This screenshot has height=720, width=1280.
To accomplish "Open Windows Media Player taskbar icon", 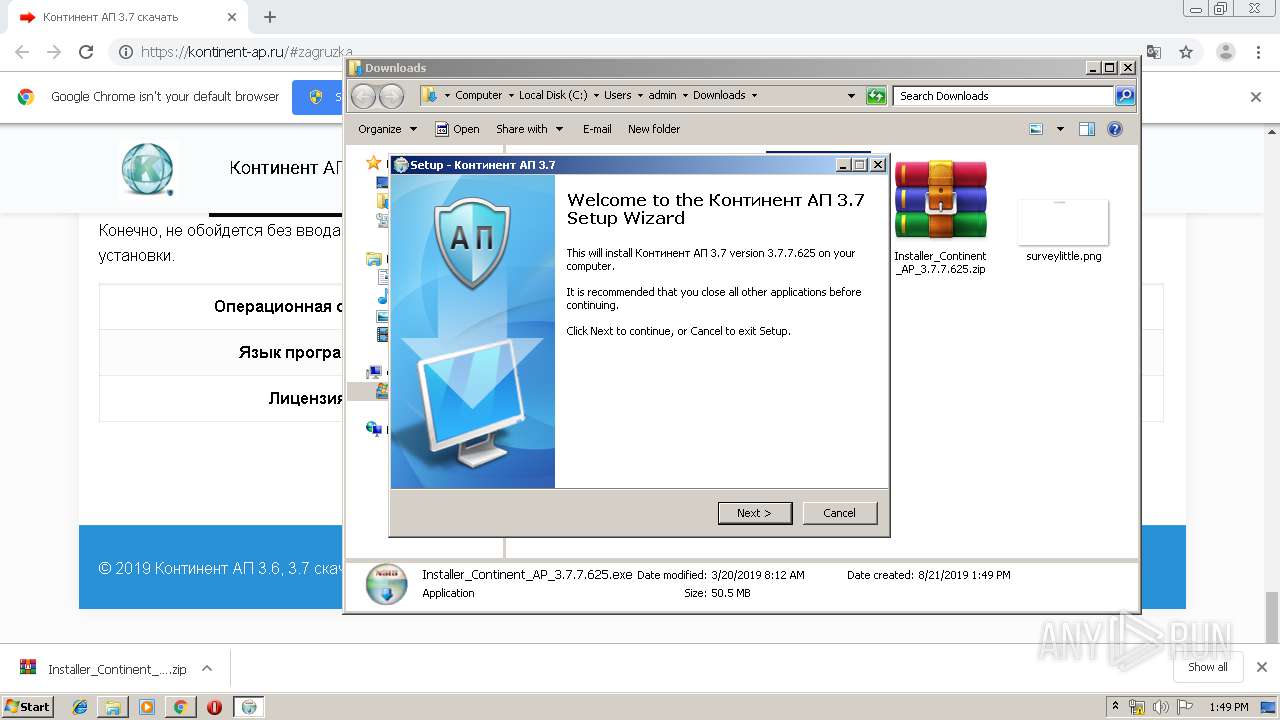I will tap(147, 706).
